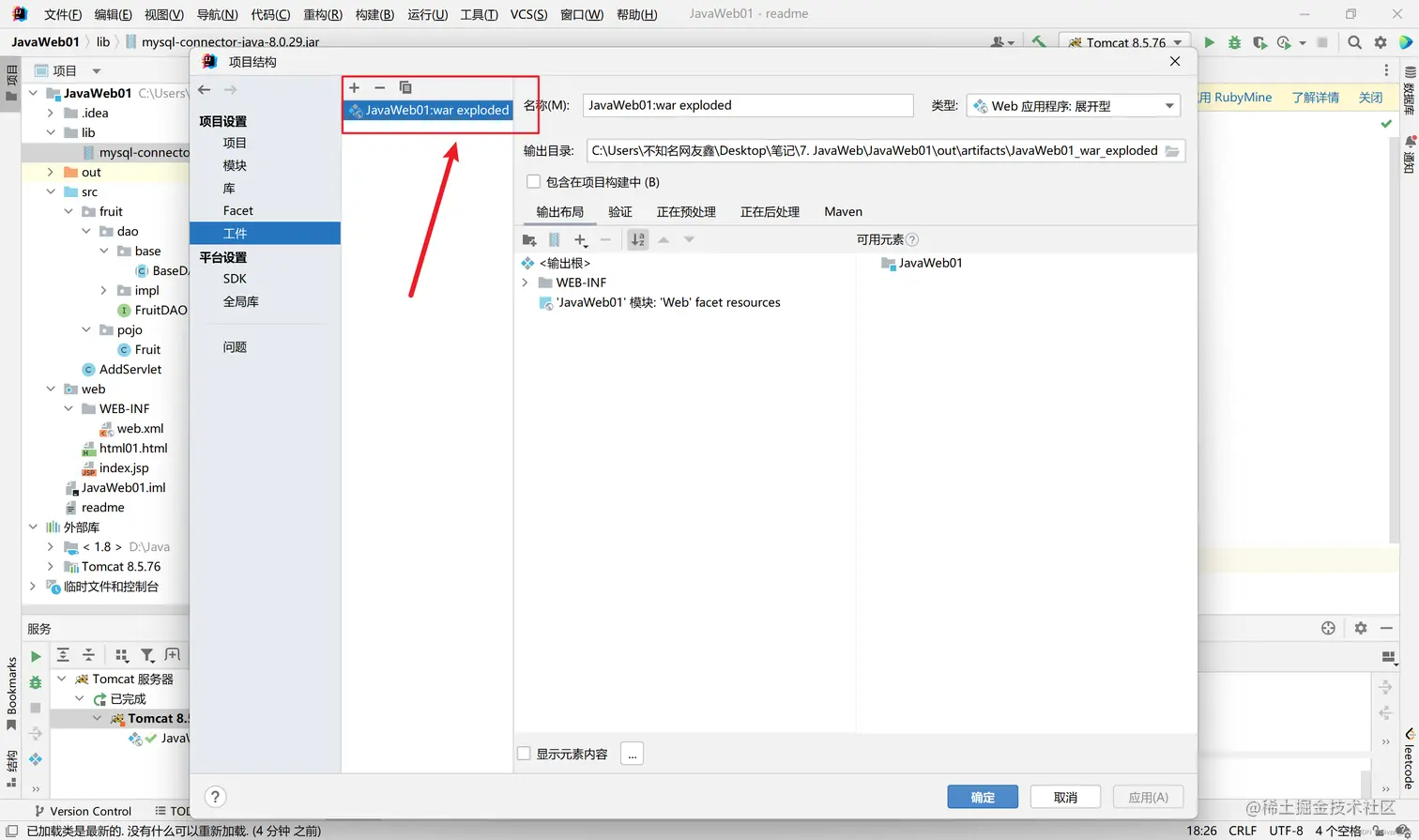
Task: Click learn more (了解详情) link
Action: (1316, 98)
